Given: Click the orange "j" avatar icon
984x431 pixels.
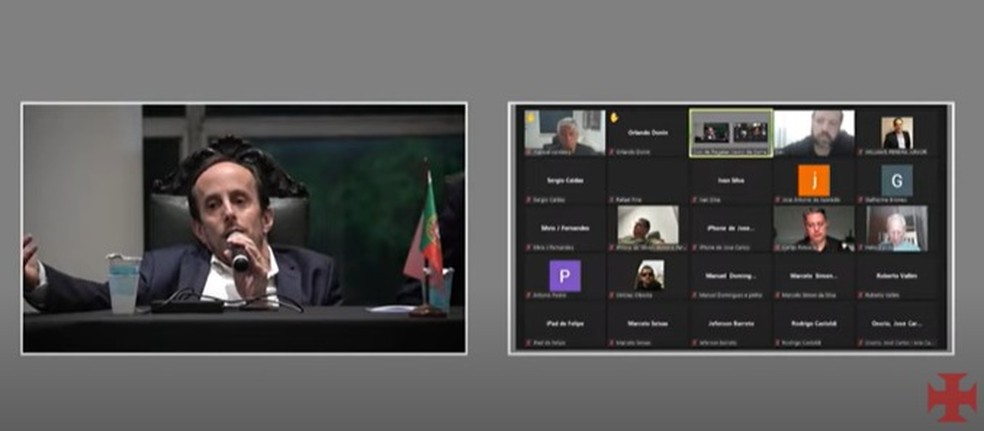Looking at the screenshot, I should click(x=813, y=180).
